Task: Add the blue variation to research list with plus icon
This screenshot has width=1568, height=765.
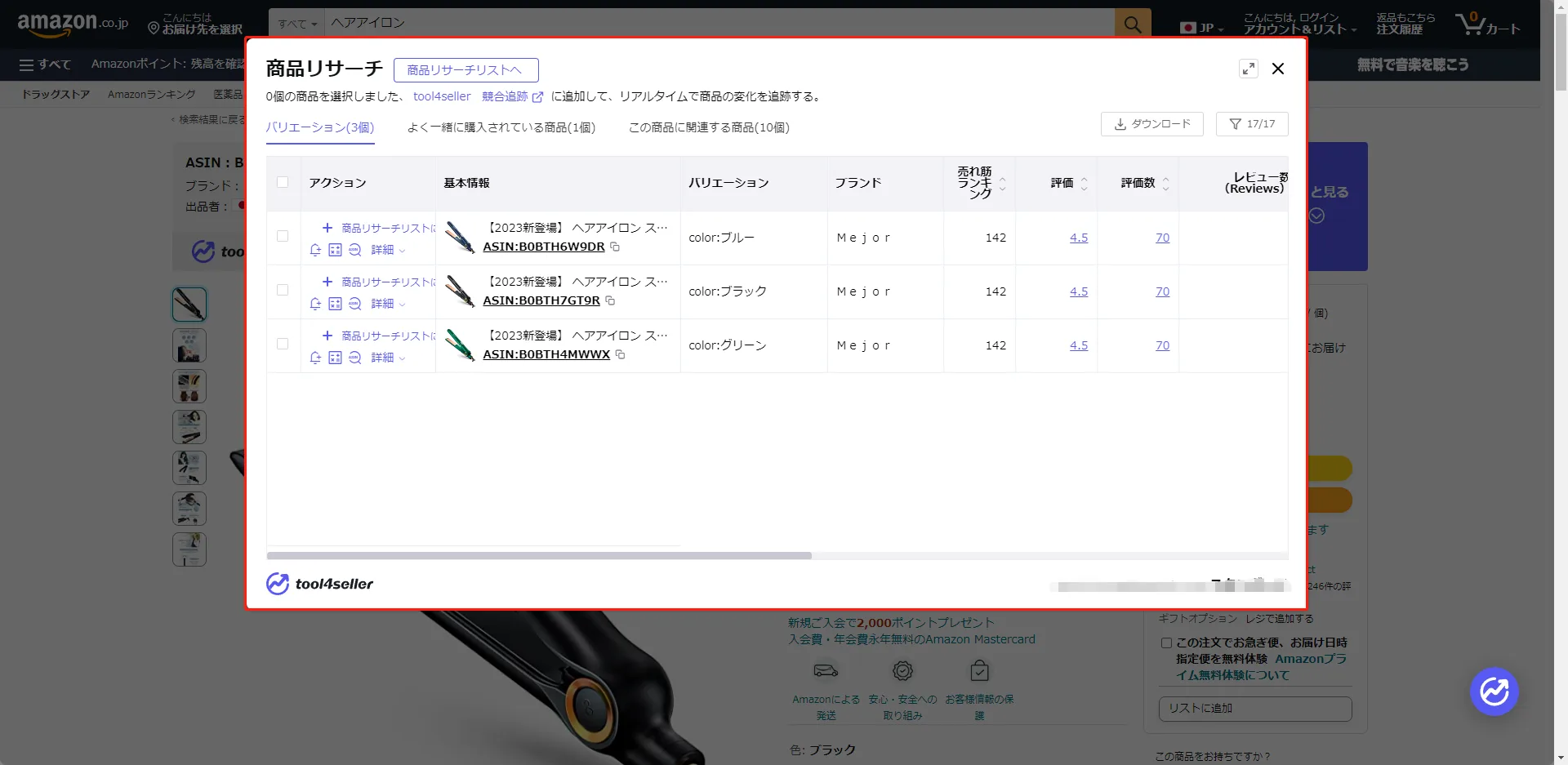Action: [x=327, y=228]
